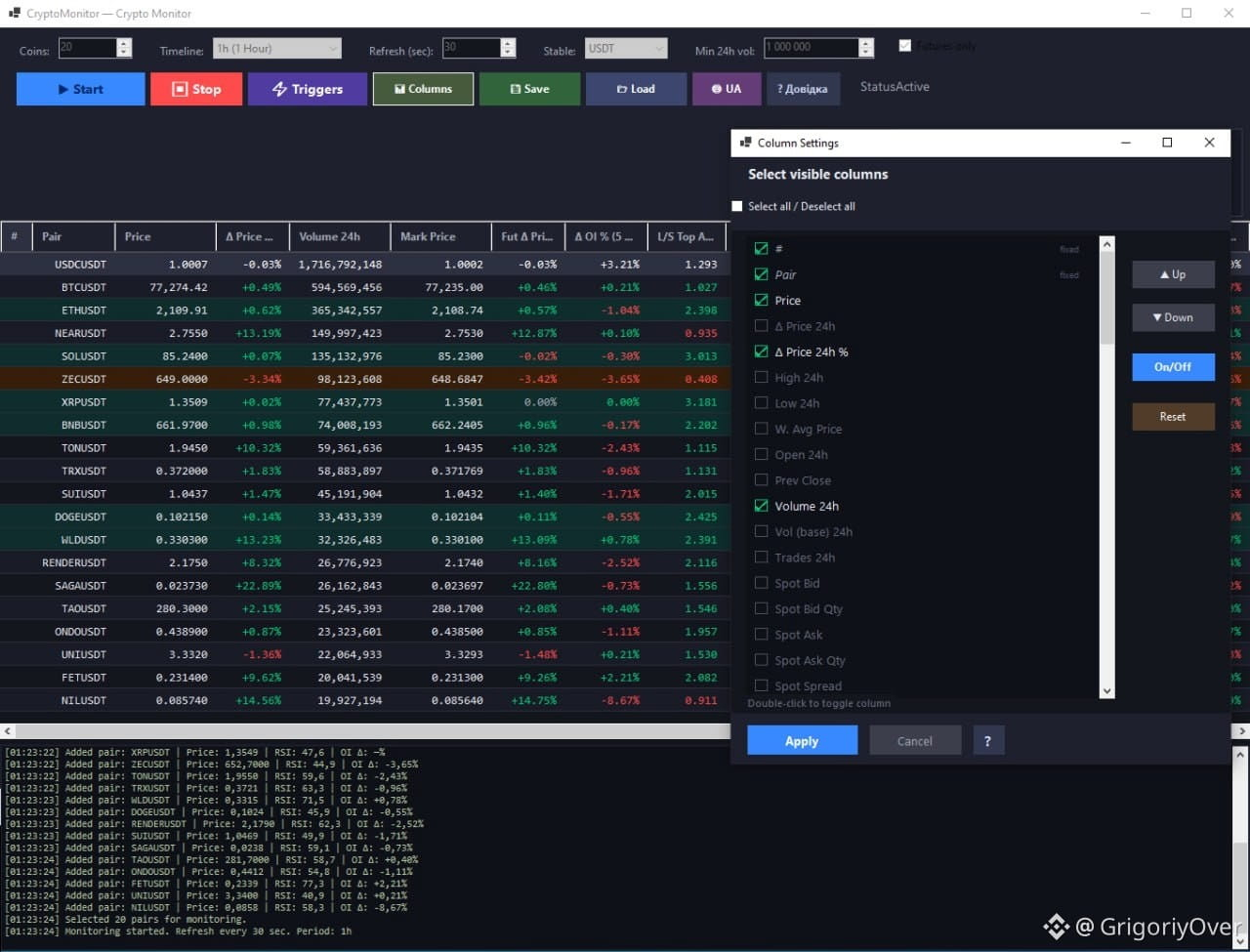Click the column list scrollbar down arrow
Viewport: 1250px width, 952px height.
[1106, 691]
